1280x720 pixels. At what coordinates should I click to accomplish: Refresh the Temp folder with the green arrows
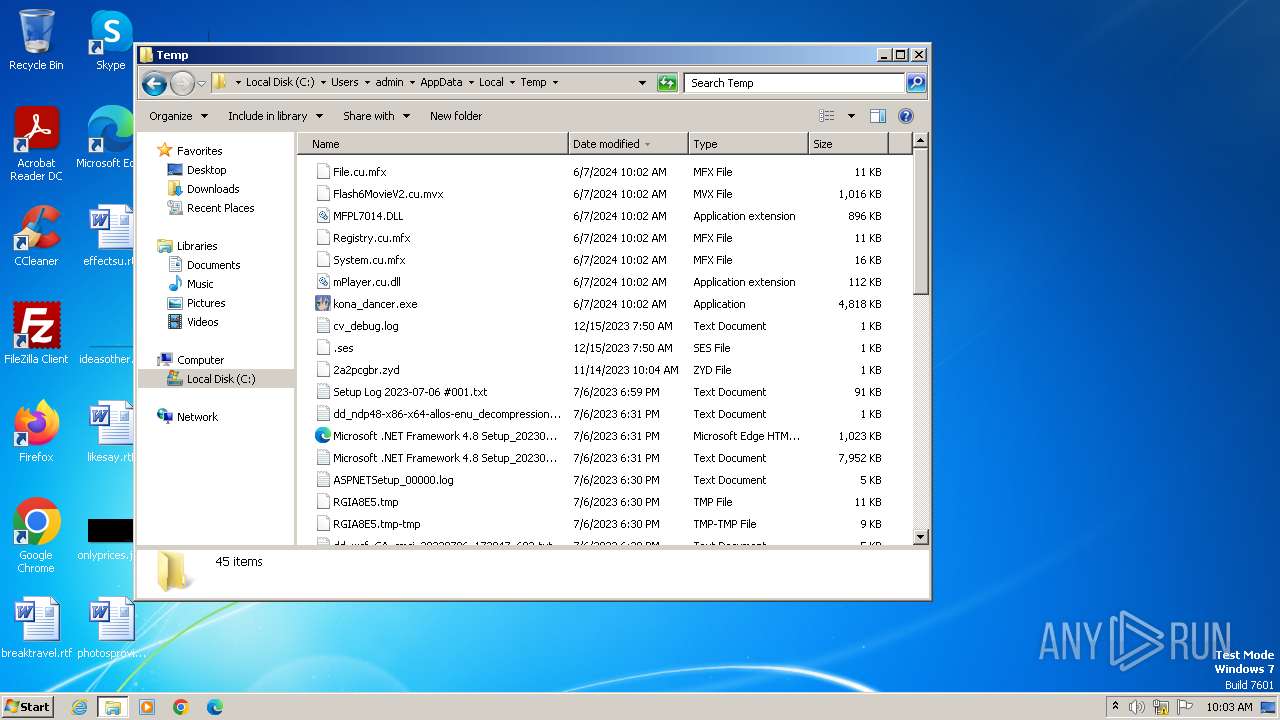[x=667, y=83]
